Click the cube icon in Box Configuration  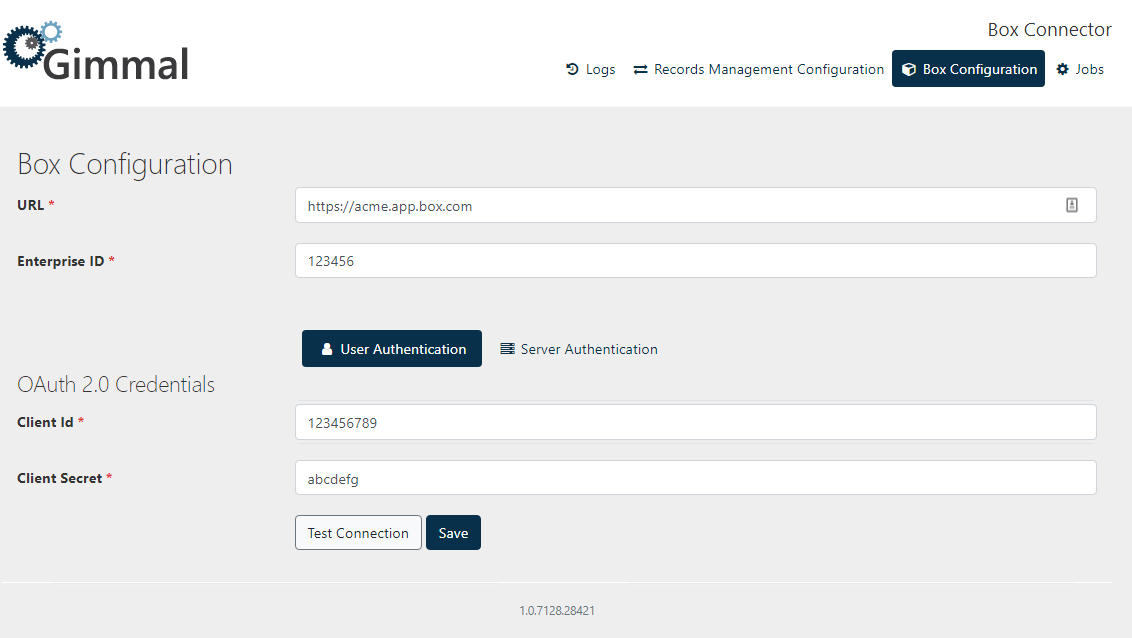click(909, 70)
